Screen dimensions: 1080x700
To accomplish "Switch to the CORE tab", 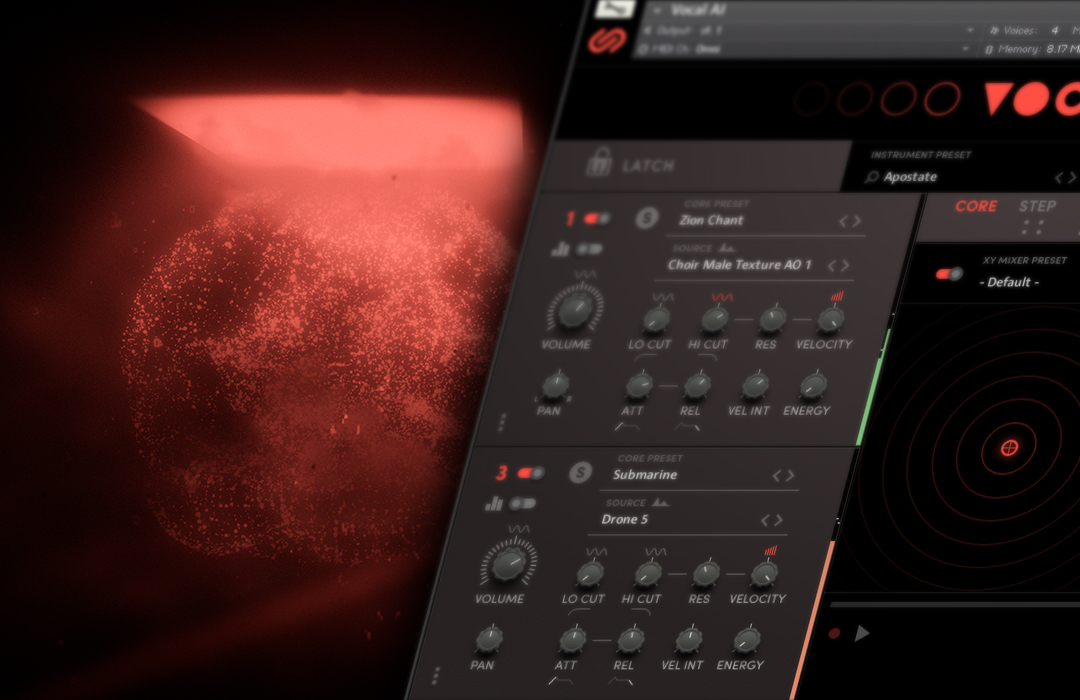I will 975,206.
